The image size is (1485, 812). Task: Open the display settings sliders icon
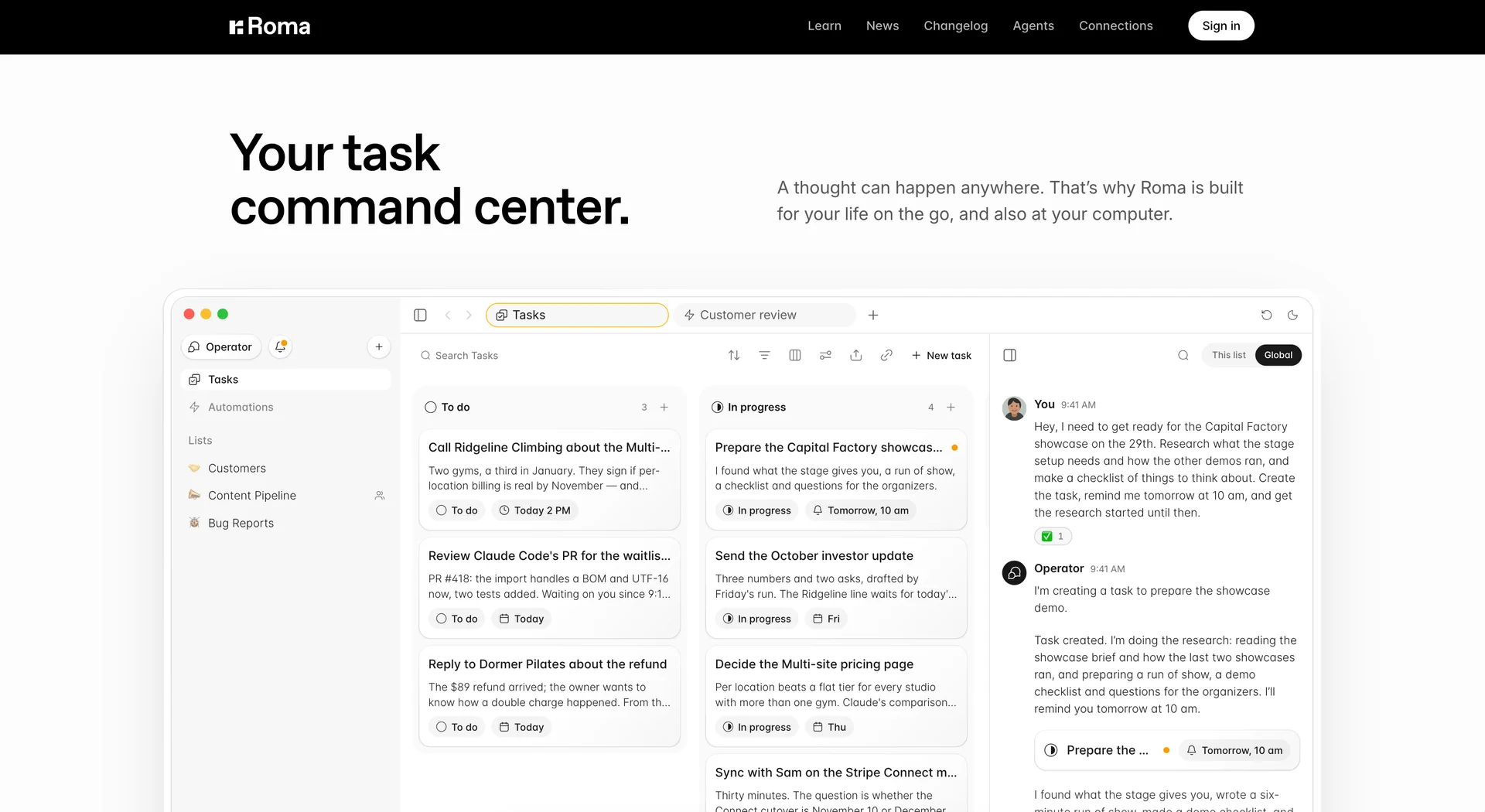point(825,355)
